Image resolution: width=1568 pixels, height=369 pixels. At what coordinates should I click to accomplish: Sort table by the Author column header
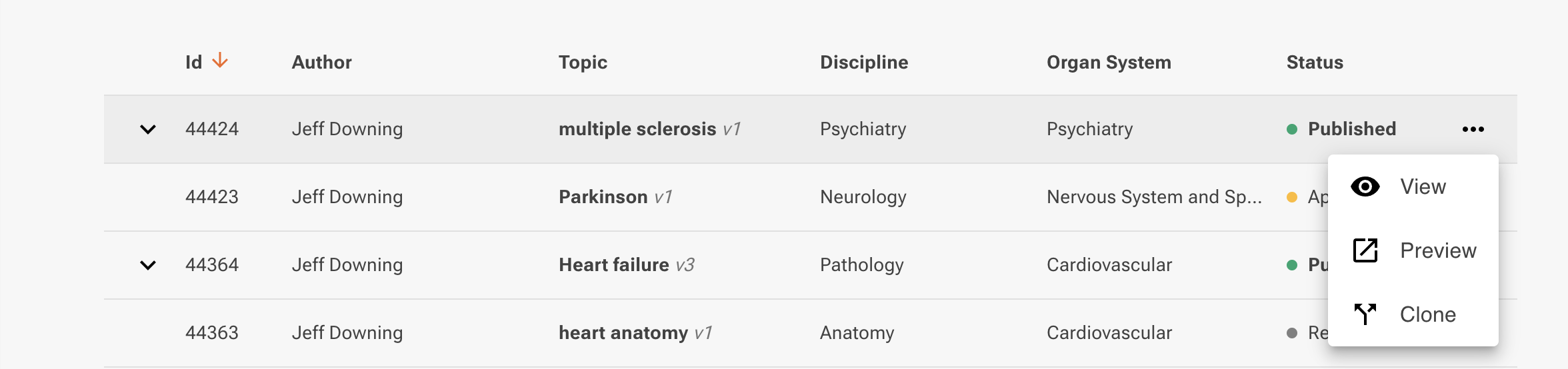[x=321, y=63]
